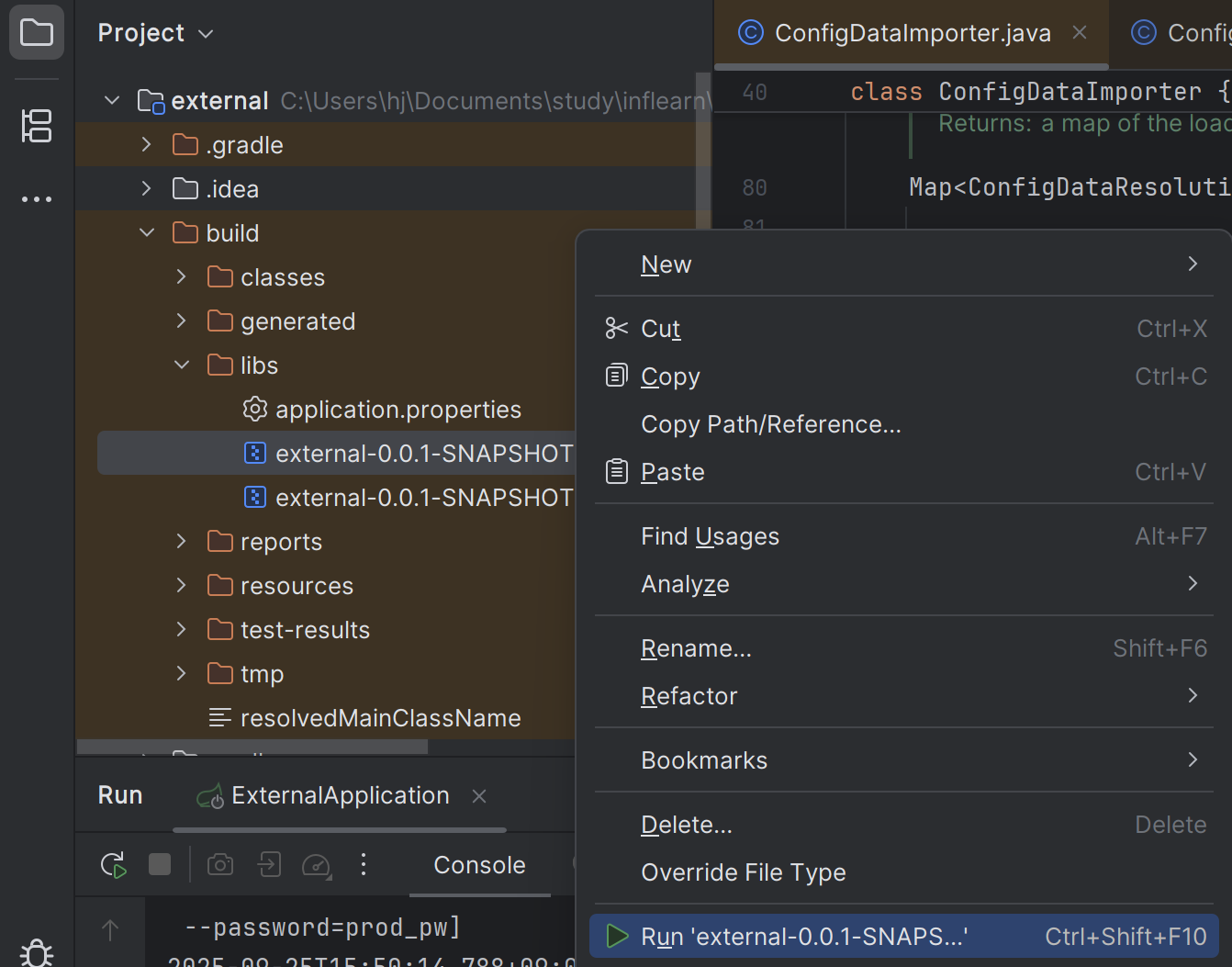Expand the tmp folder

[x=182, y=673]
